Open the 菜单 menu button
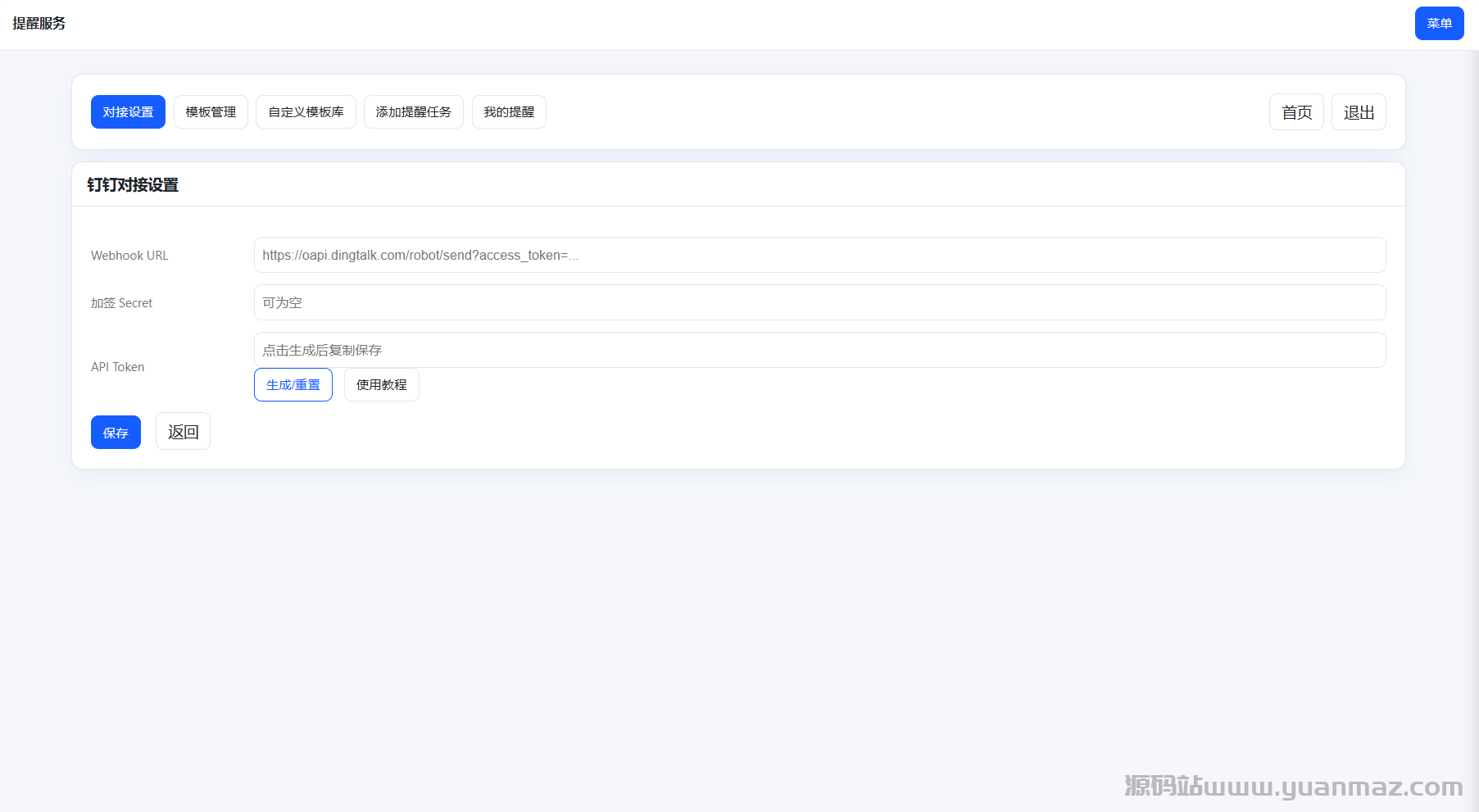The image size is (1479, 812). point(1439,24)
